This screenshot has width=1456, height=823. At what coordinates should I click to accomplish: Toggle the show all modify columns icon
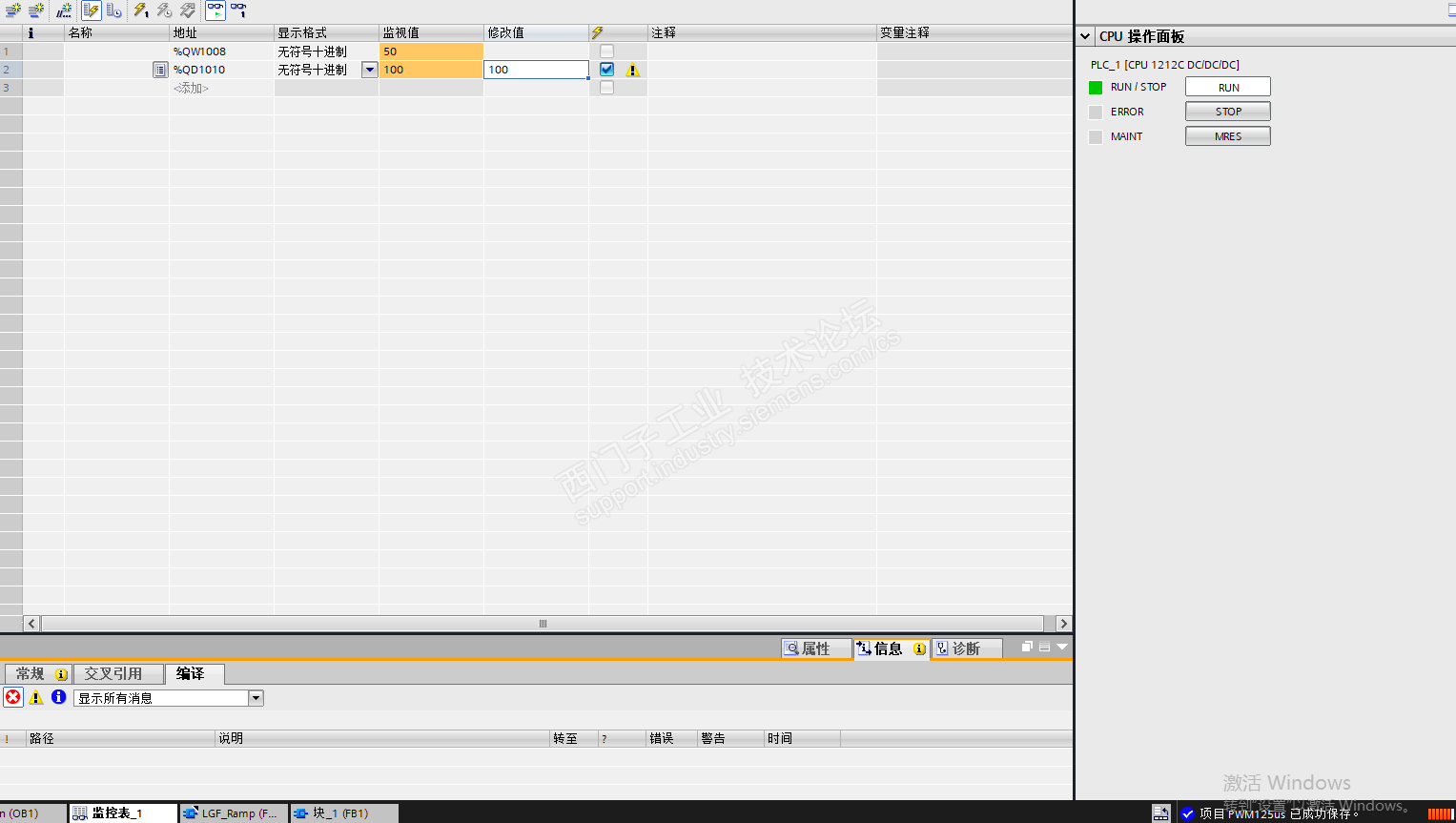tap(92, 10)
